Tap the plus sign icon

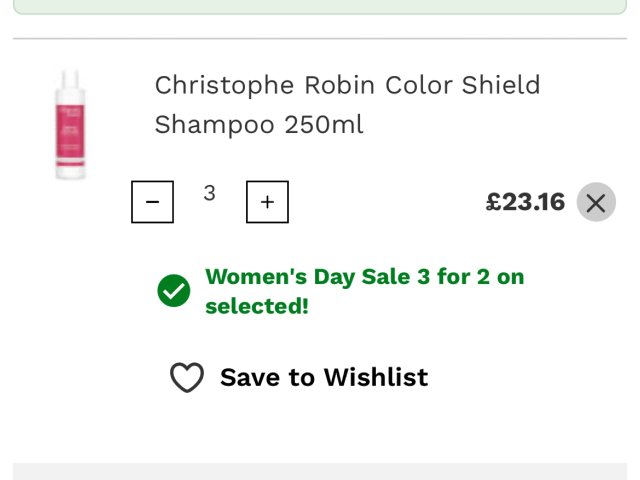pyautogui.click(x=267, y=202)
